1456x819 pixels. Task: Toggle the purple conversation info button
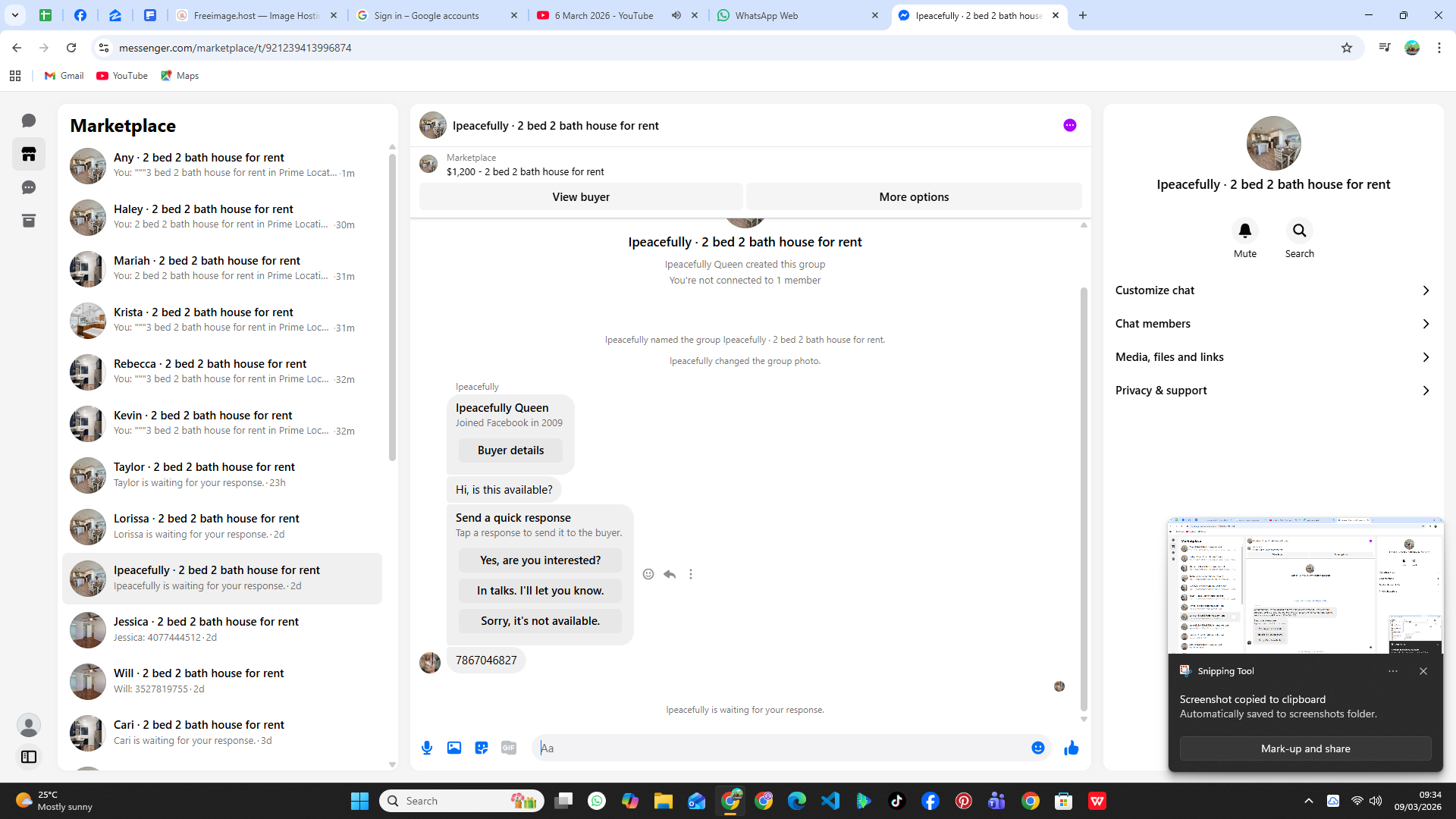coord(1069,125)
